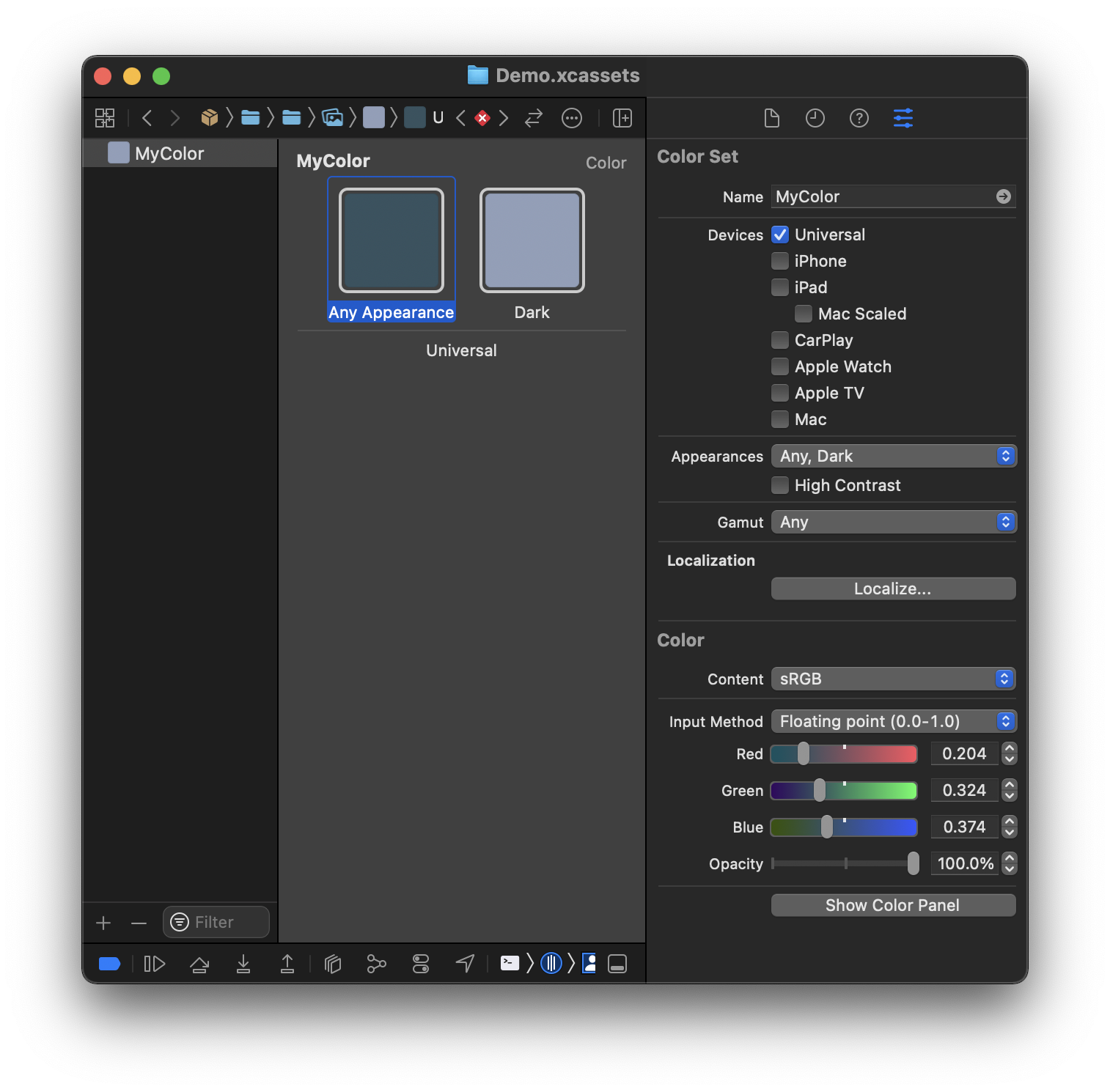The width and height of the screenshot is (1110, 1092).
Task: Open environment overrides toggles icon
Action: pyautogui.click(x=421, y=964)
